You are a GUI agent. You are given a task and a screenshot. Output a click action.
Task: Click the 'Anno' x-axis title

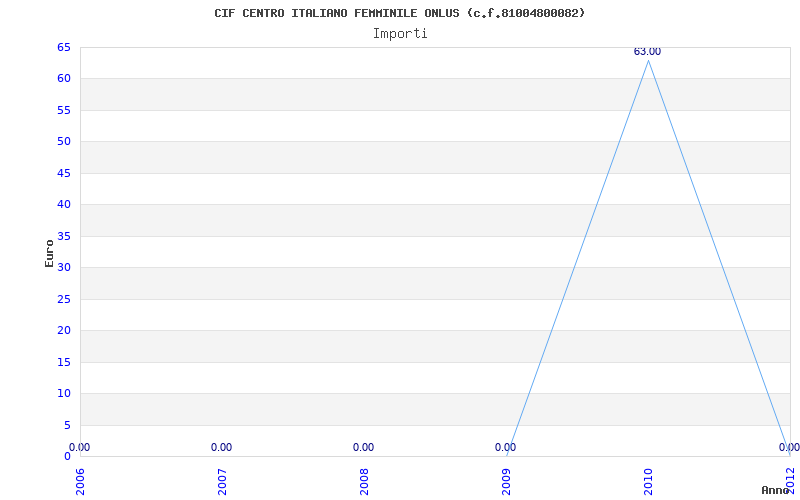(775, 490)
